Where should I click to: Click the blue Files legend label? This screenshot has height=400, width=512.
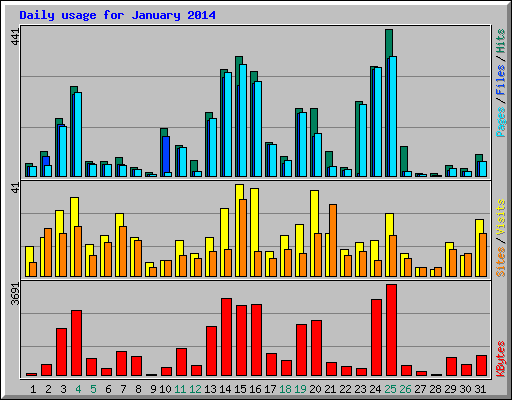(x=501, y=80)
